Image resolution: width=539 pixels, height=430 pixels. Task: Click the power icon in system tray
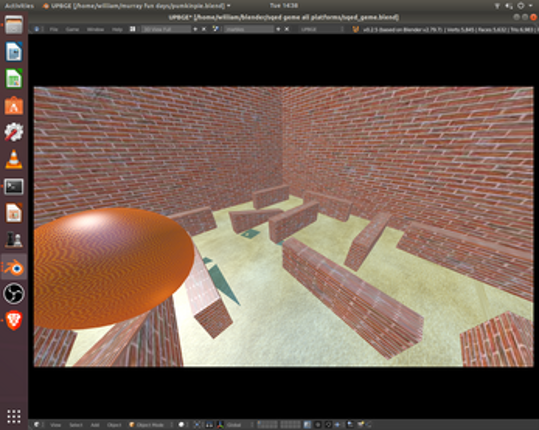[521, 5]
